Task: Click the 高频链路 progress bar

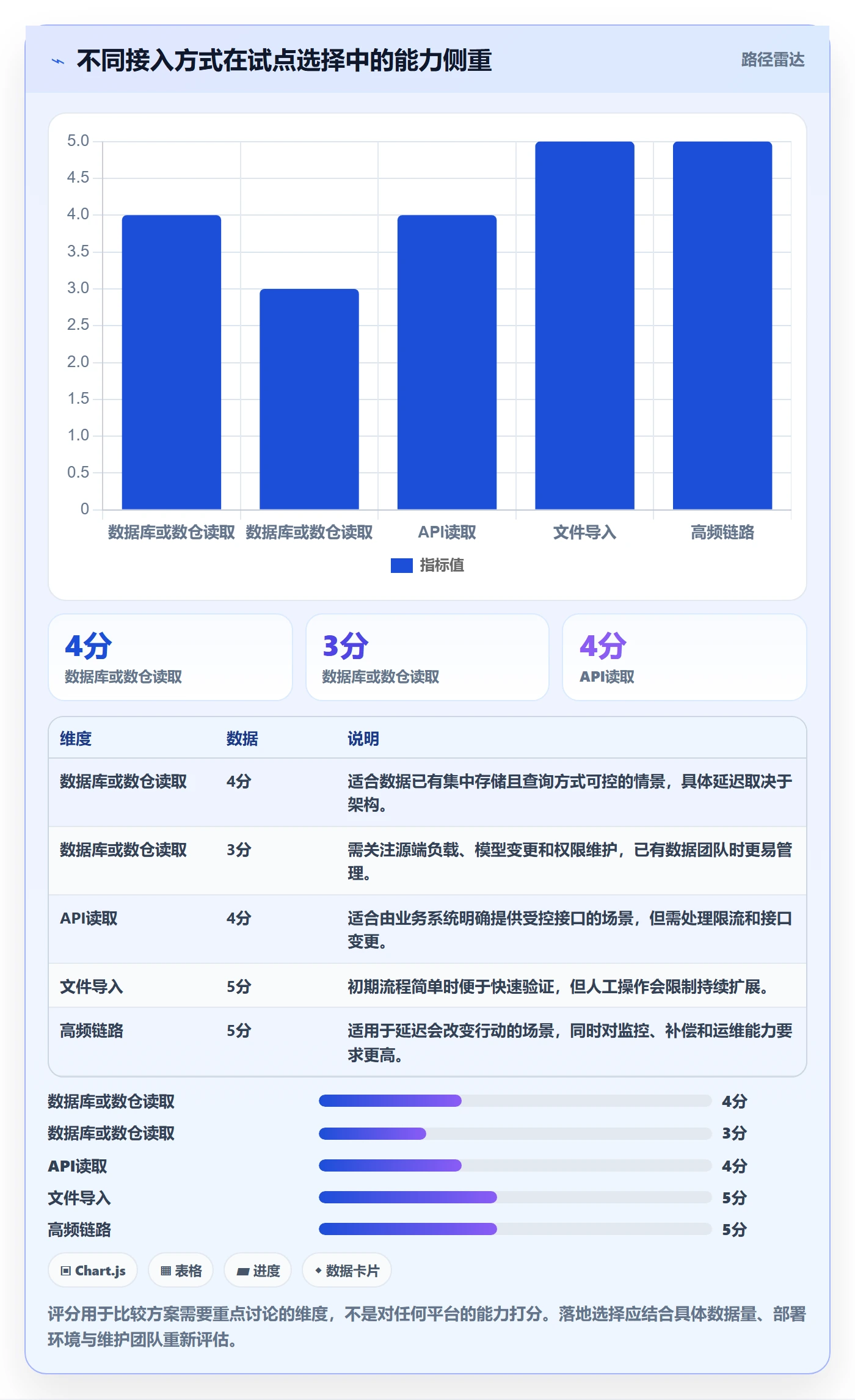Action: [515, 1229]
